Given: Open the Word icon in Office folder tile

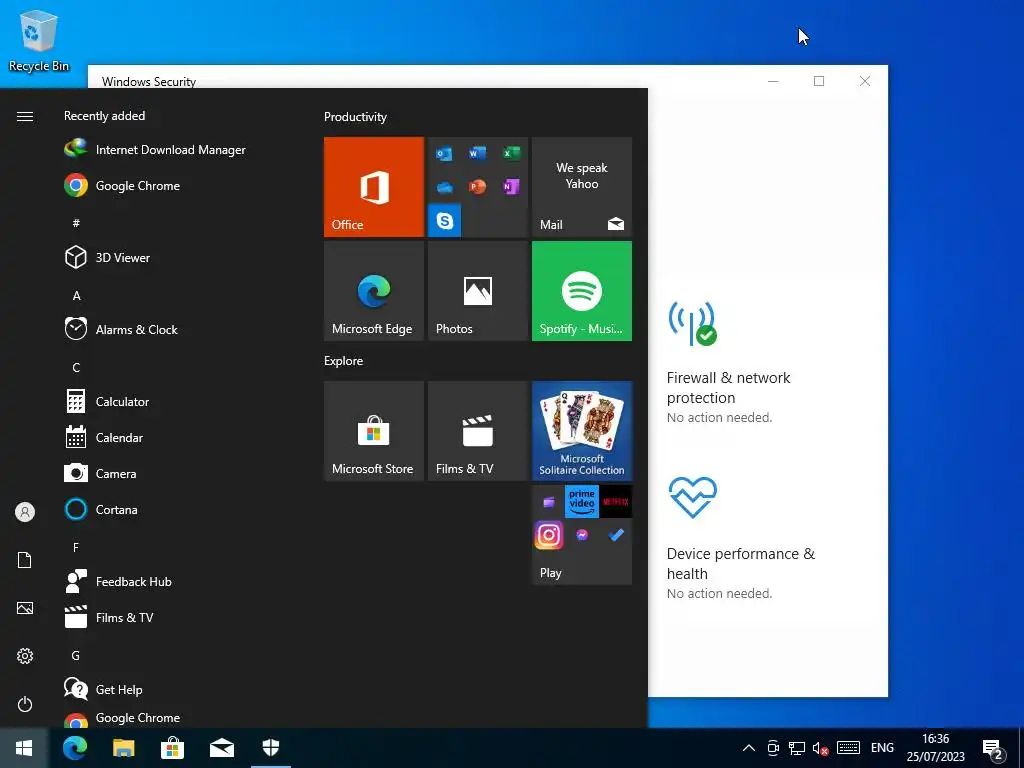Looking at the screenshot, I should coord(477,153).
